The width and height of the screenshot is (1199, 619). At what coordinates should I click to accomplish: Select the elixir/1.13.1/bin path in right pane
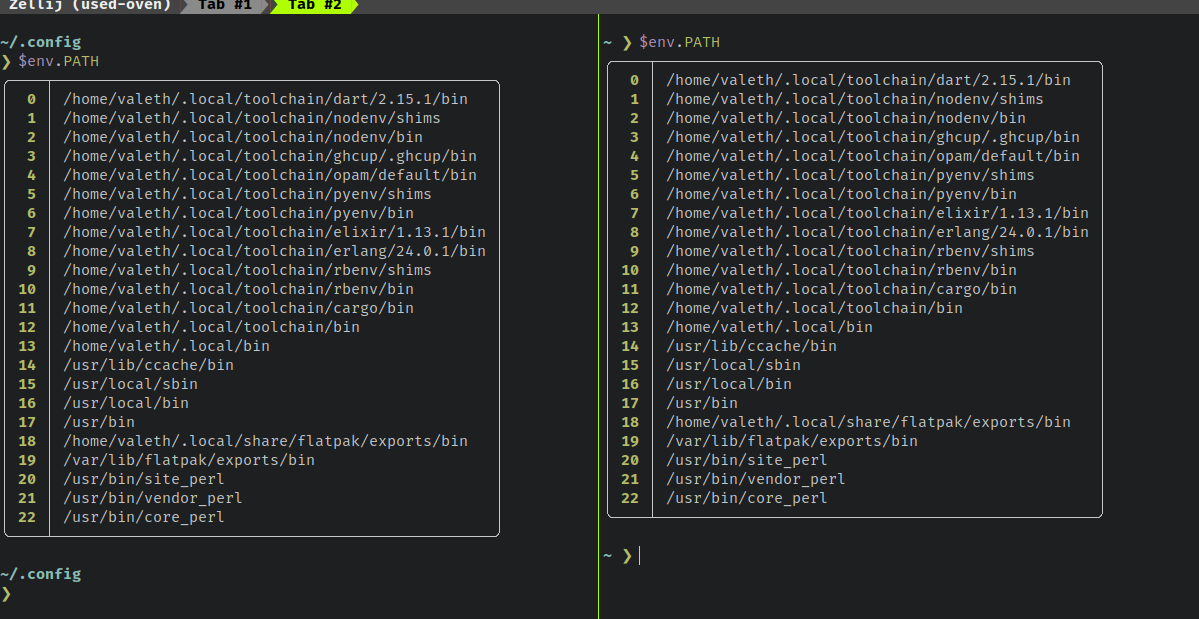pyautogui.click(x=877, y=213)
